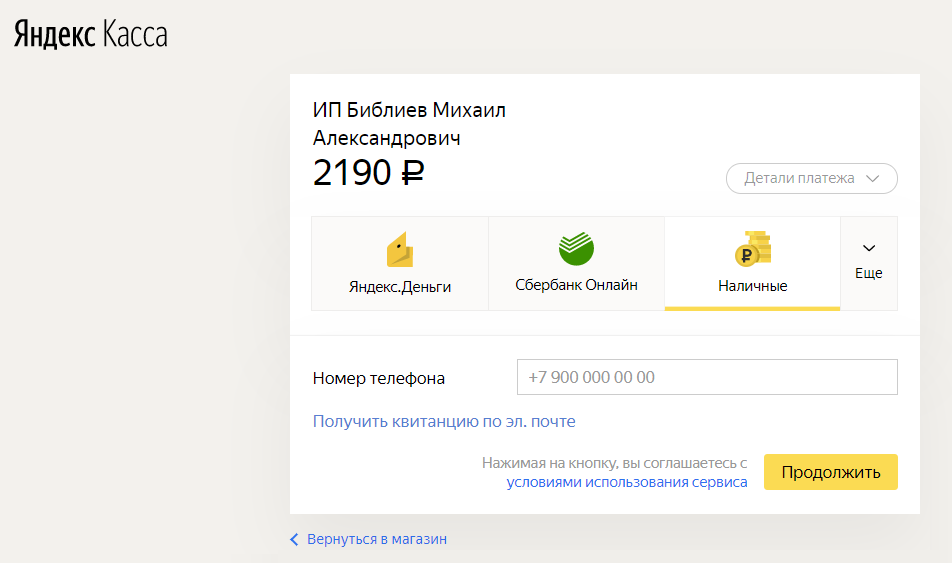Viewport: 952px width, 563px height.
Task: Pick the Наличные coins icon
Action: 752,248
